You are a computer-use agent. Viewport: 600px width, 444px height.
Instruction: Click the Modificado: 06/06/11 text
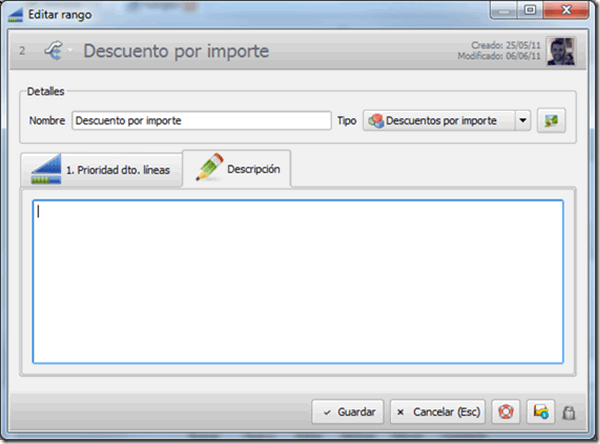pos(499,56)
